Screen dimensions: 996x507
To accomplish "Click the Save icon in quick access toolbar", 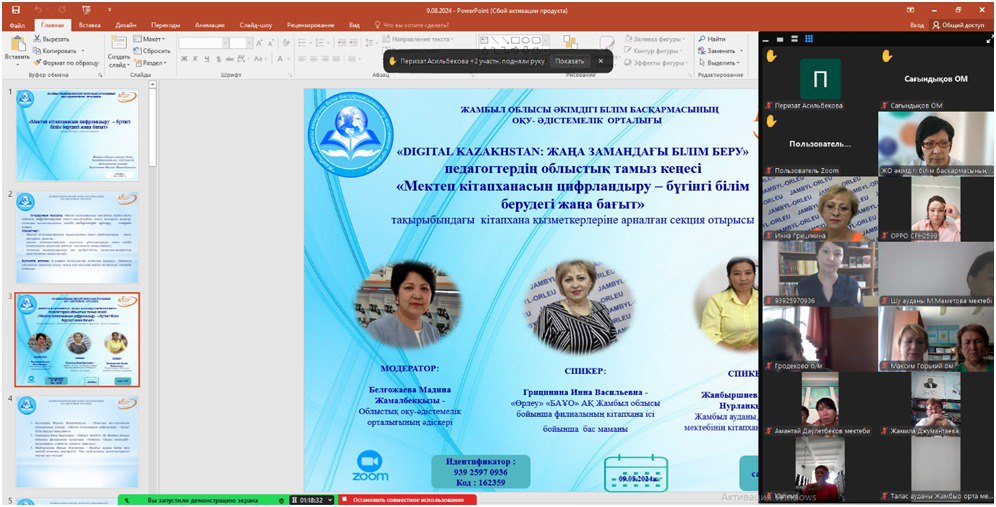I will [x=15, y=10].
